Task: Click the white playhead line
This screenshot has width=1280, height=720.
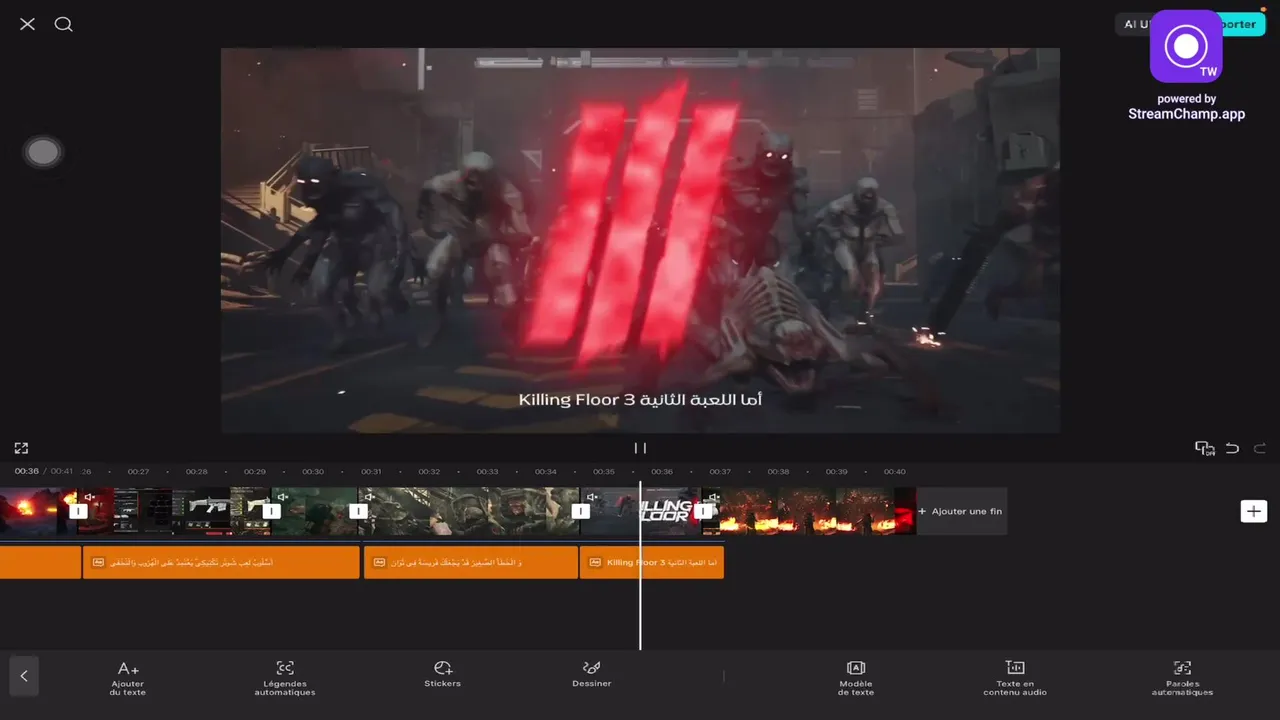Action: (640, 566)
